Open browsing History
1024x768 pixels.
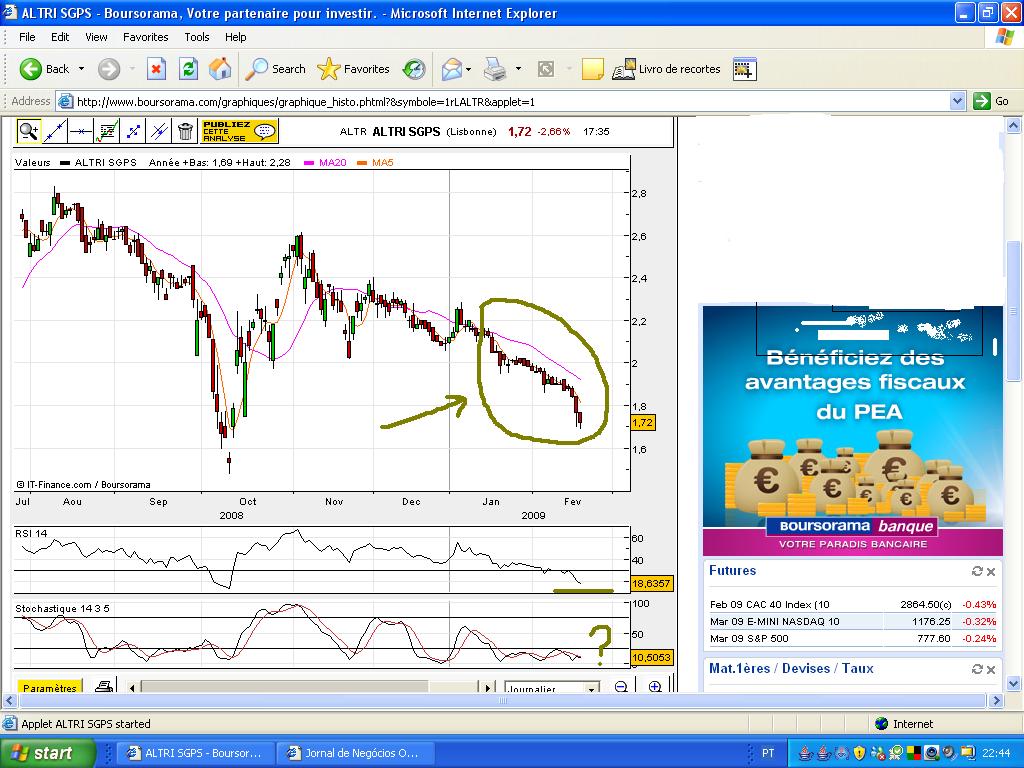(x=414, y=69)
